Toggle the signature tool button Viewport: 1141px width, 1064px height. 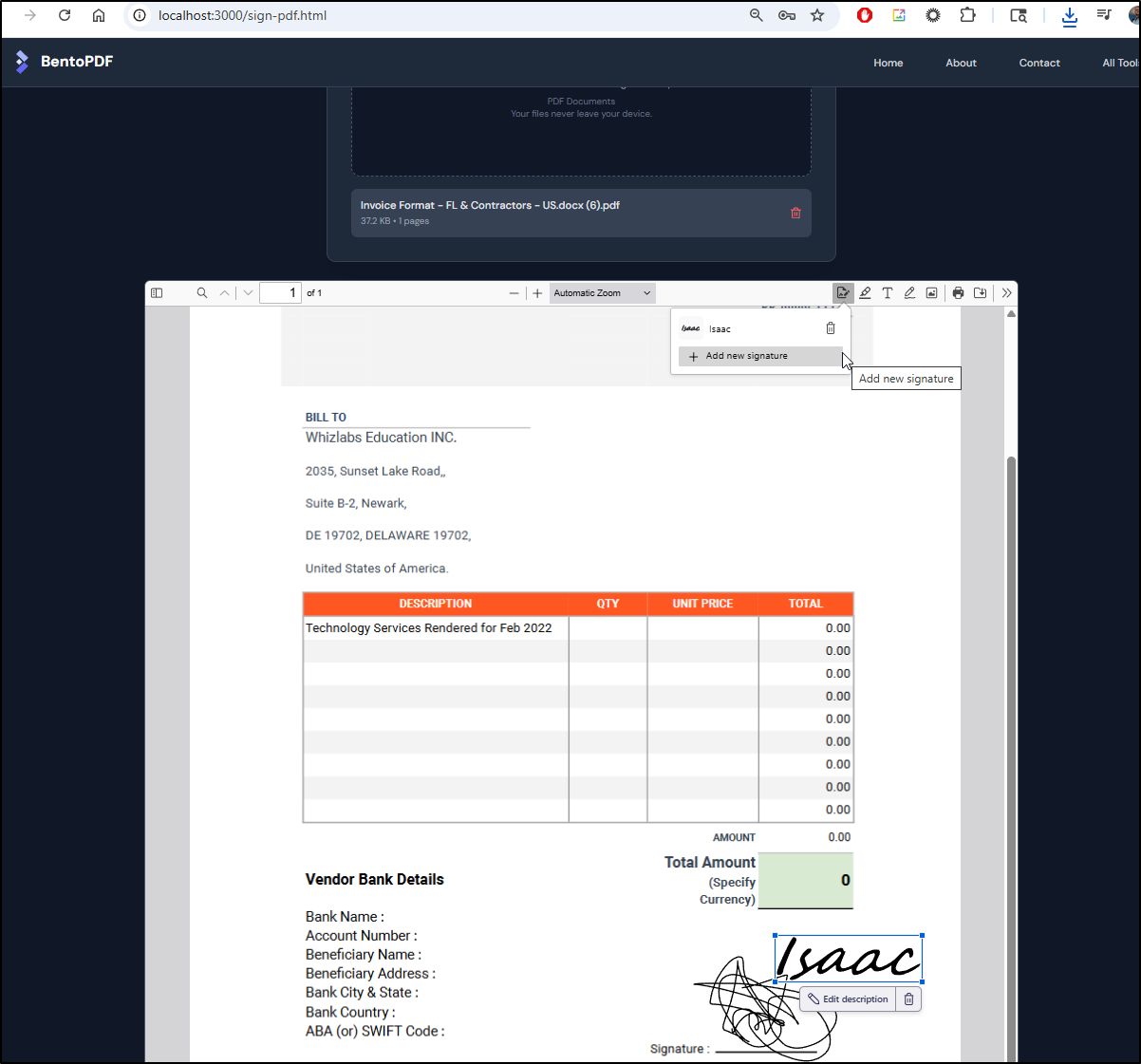point(843,293)
